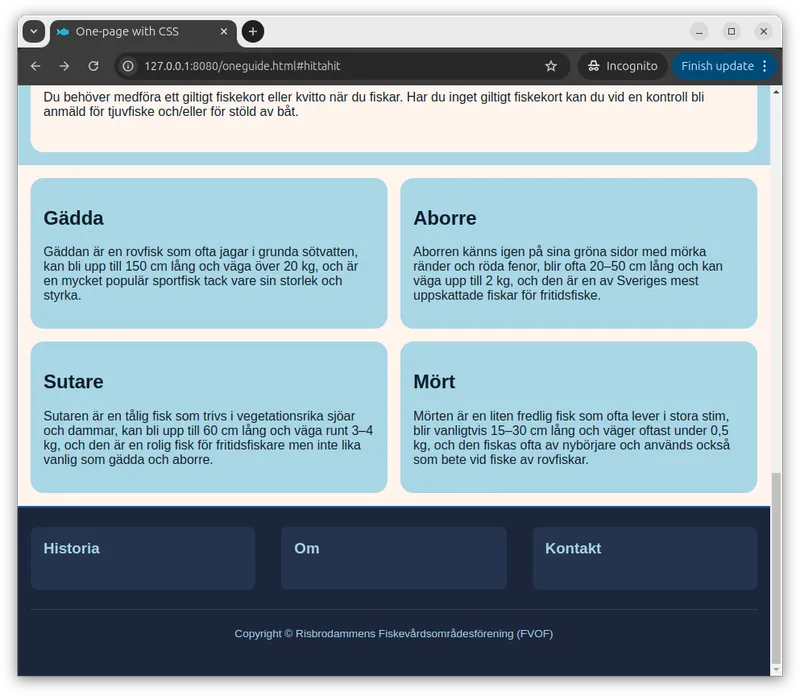Reload the current page
This screenshot has height=696, width=800.
tap(93, 66)
